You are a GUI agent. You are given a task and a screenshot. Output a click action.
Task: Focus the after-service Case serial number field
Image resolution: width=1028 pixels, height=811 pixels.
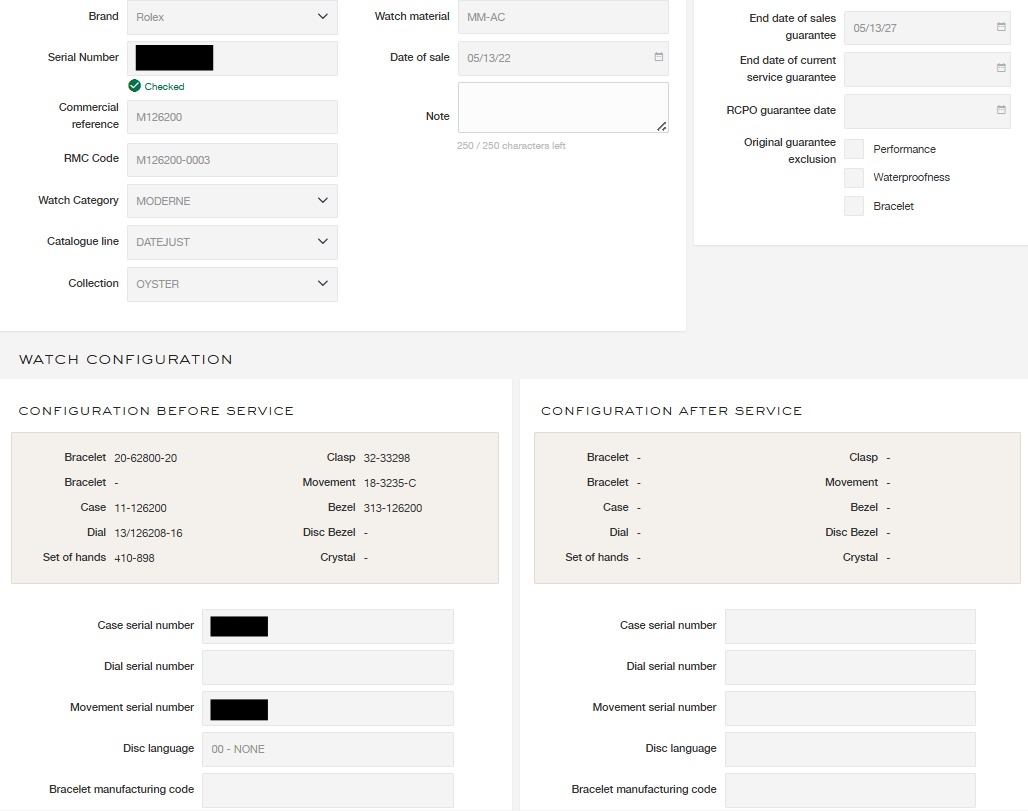click(x=849, y=626)
